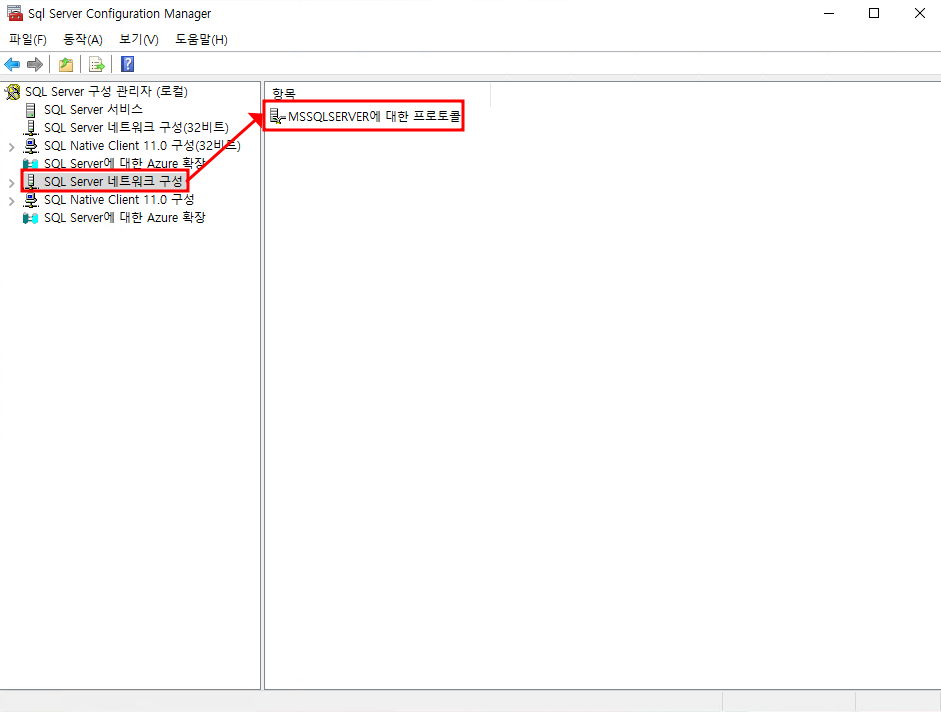Select MSSQLSERVER에 대한 프로토콜 list entry
The height and width of the screenshot is (712, 941).
pos(374,116)
